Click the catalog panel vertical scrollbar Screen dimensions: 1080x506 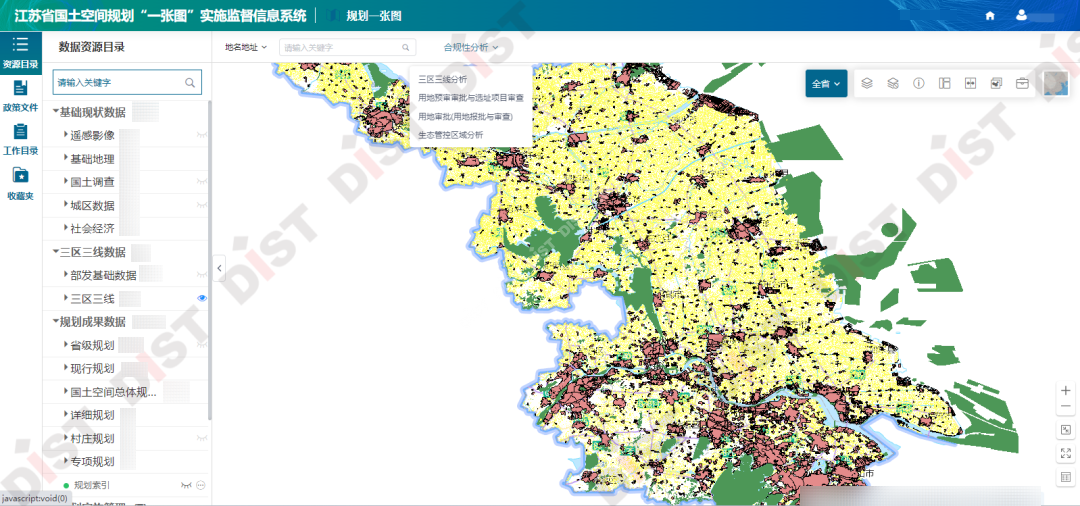(x=209, y=262)
